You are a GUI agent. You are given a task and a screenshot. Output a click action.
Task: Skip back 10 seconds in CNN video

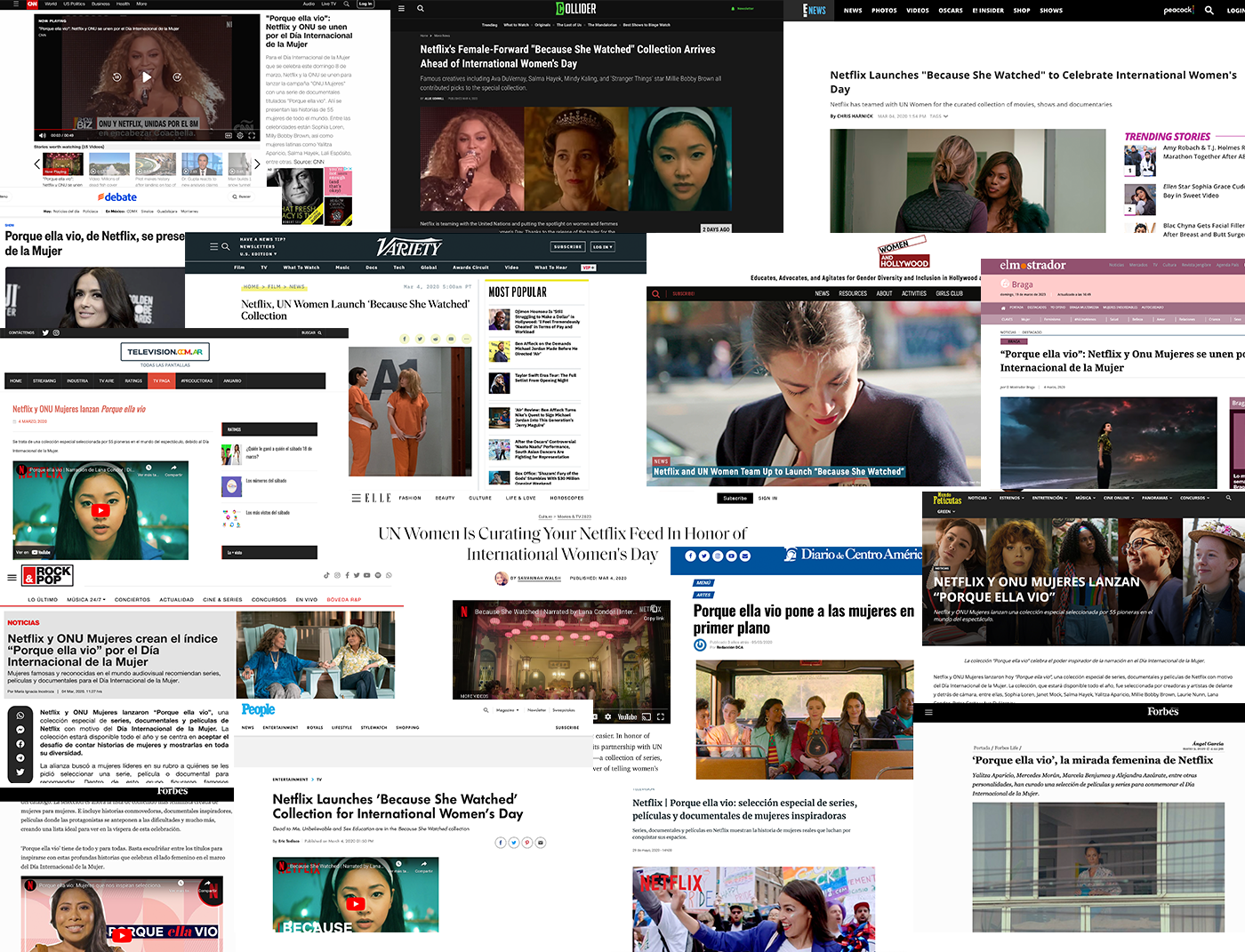click(116, 77)
